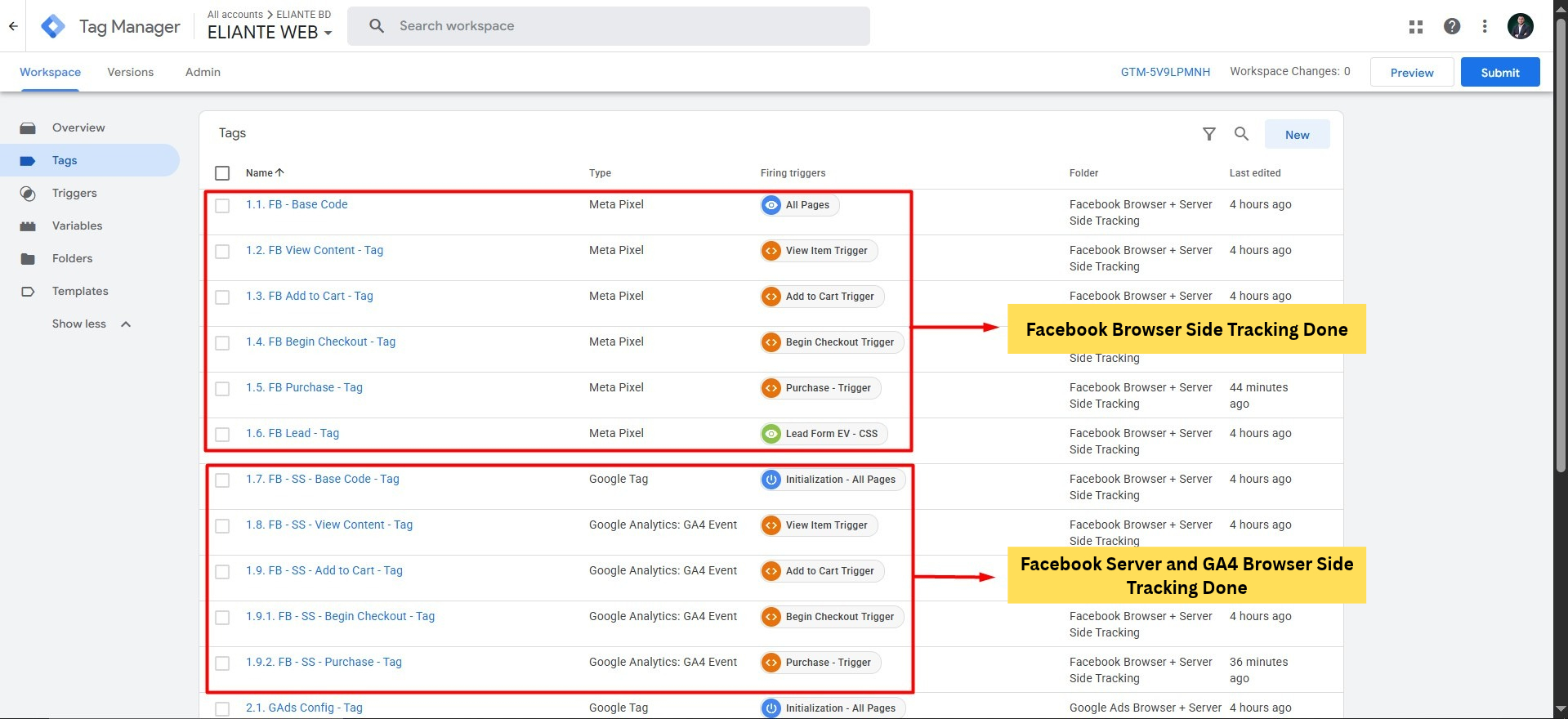Click the Search workspace field
The image size is (1568, 719).
pyautogui.click(x=609, y=26)
